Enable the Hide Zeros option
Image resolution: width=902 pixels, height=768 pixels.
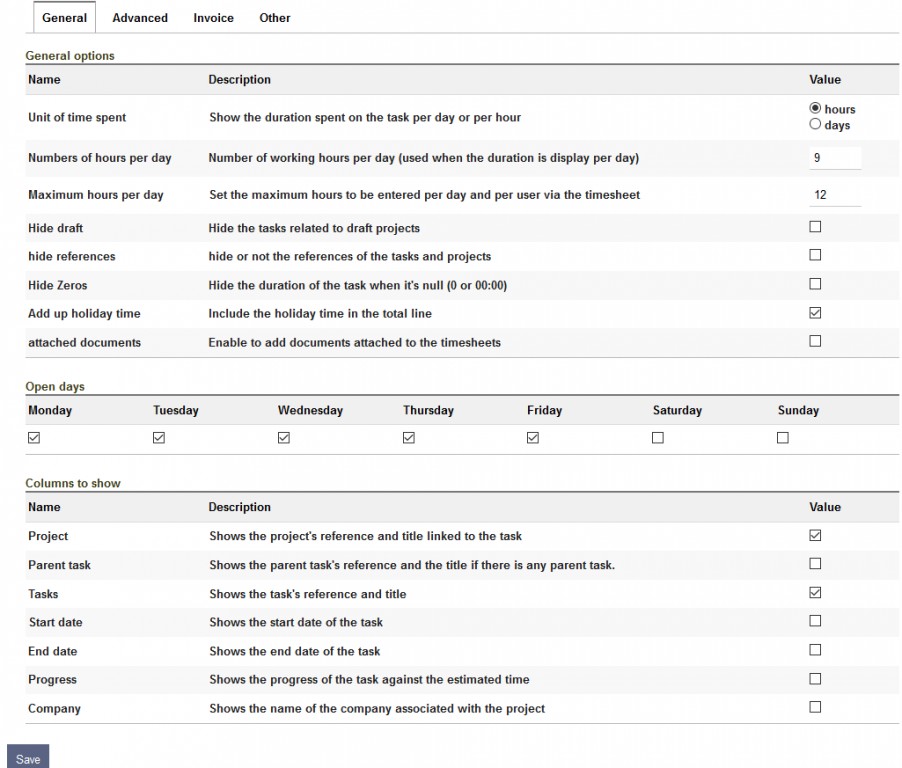click(815, 284)
